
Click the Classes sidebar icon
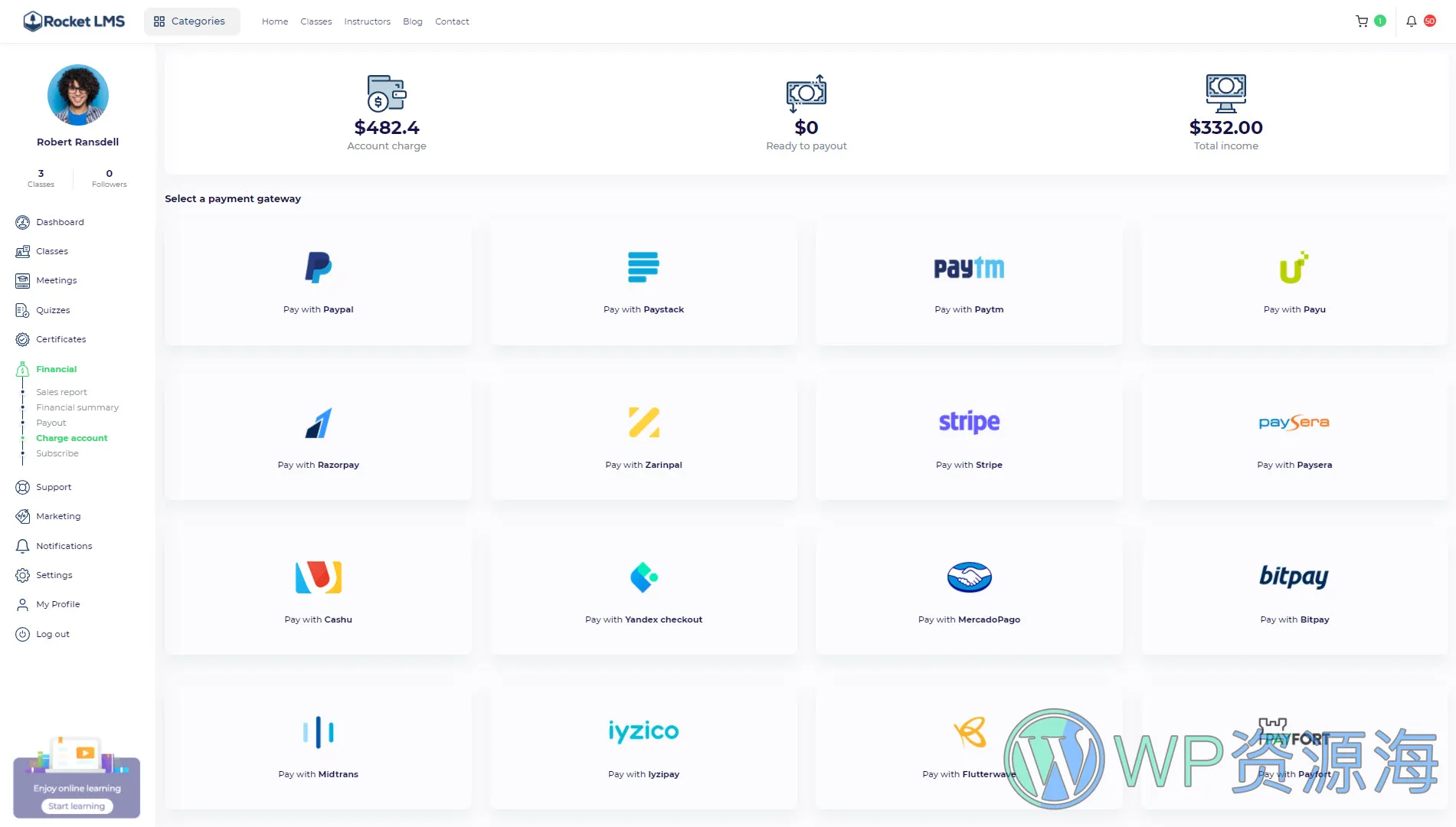click(23, 251)
